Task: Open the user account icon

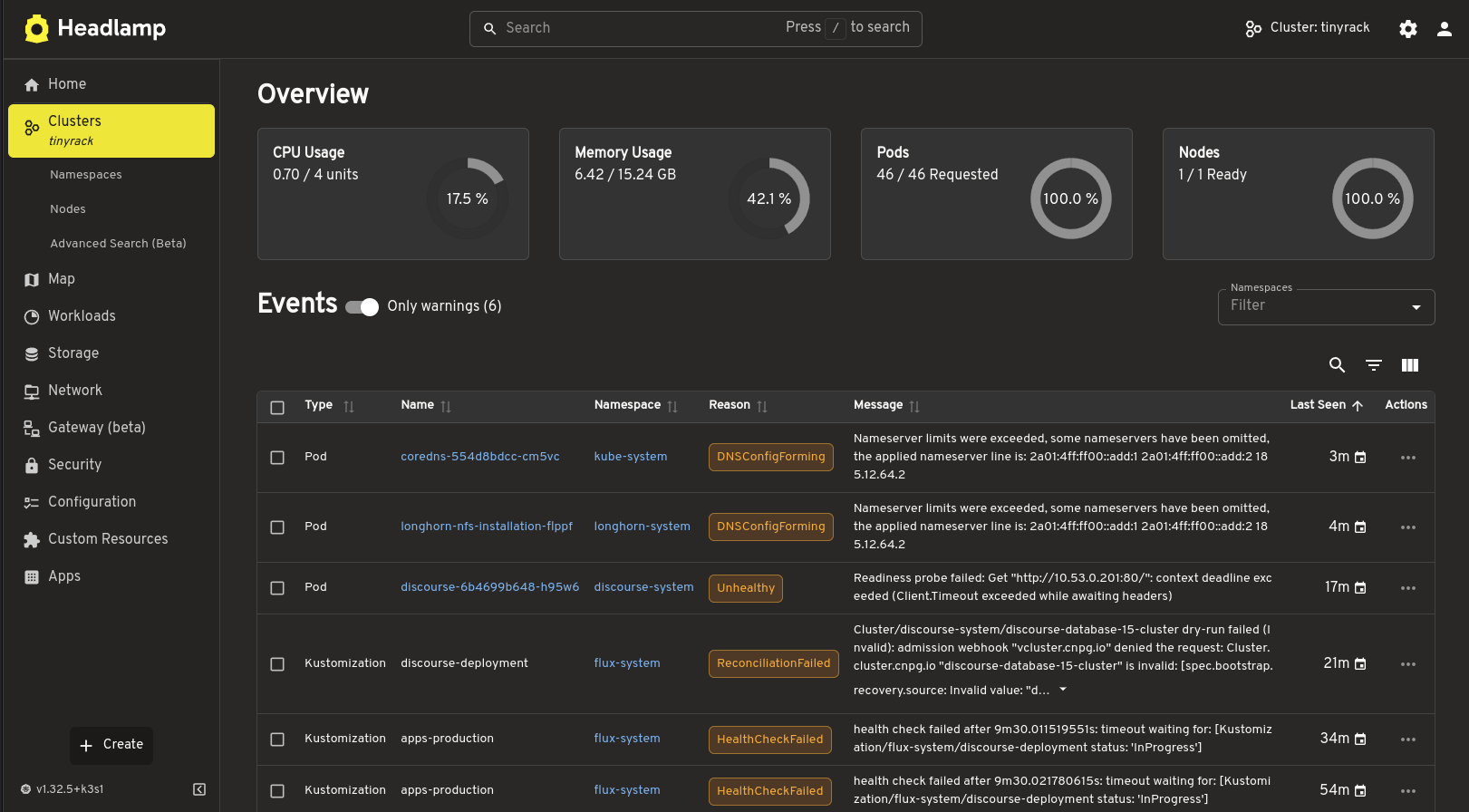Action: coord(1445,29)
